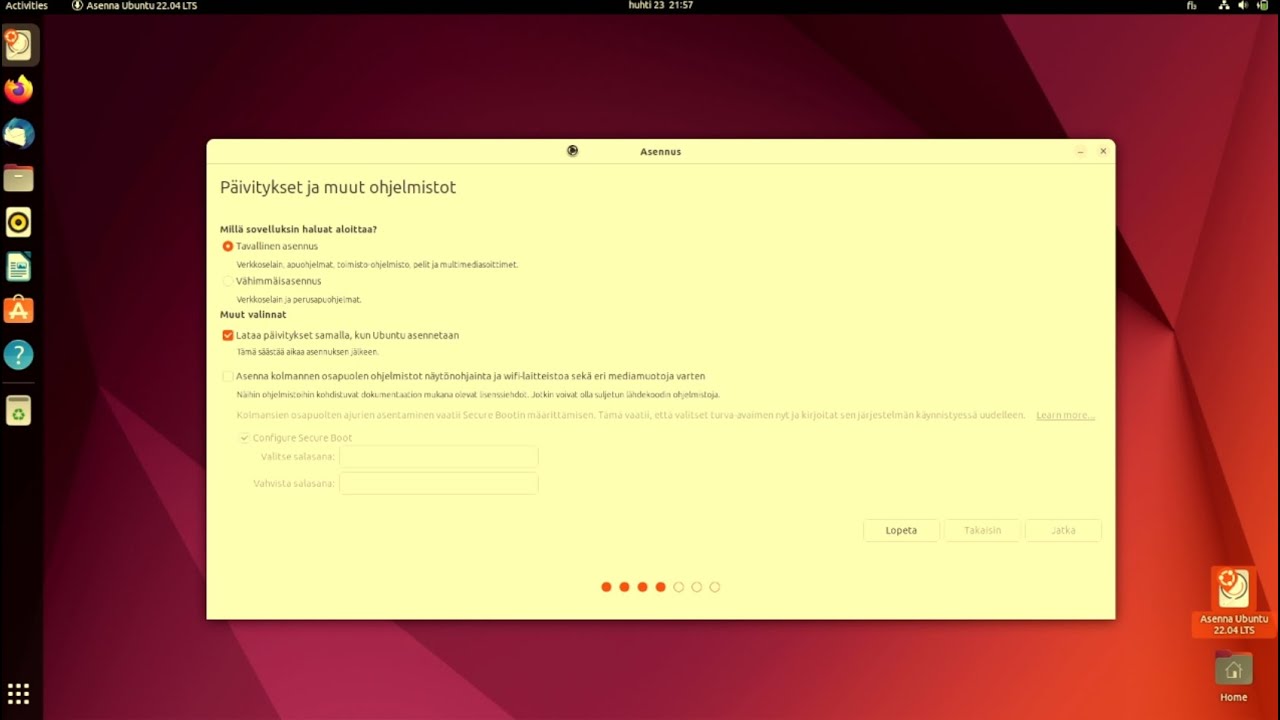Click the Päivitykset ja muut ohjelmistot heading

(338, 187)
